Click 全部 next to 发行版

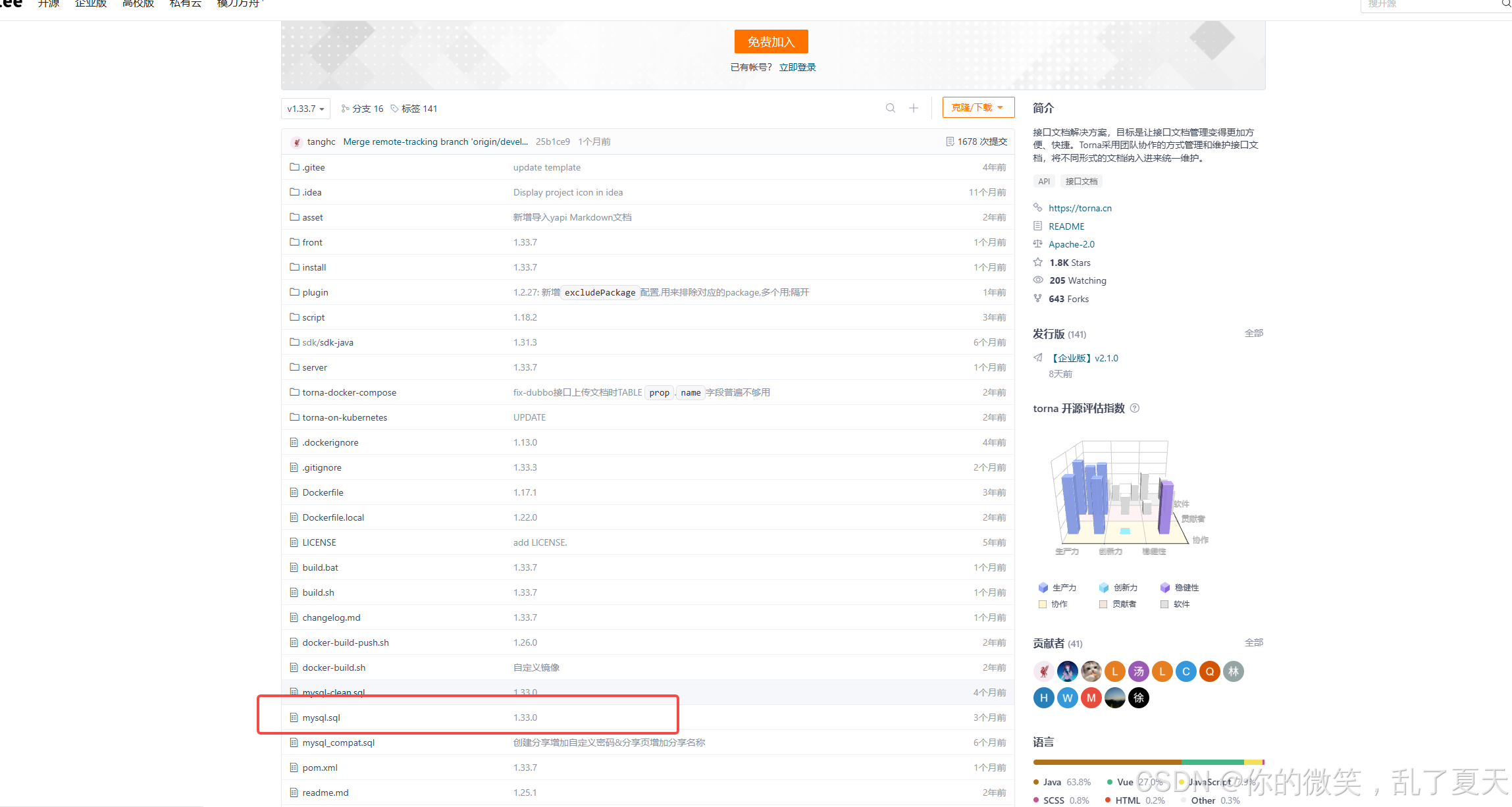[x=1254, y=333]
